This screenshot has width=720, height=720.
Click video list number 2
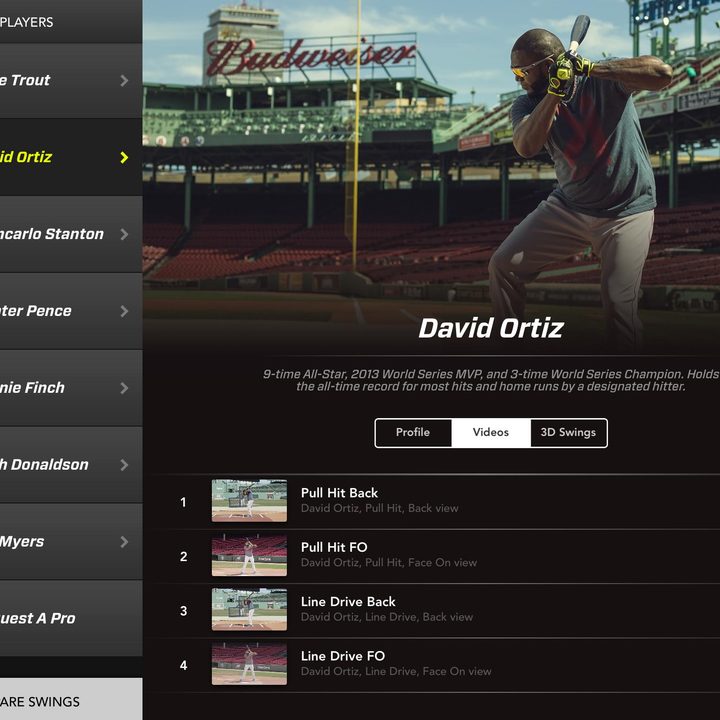[x=184, y=557]
